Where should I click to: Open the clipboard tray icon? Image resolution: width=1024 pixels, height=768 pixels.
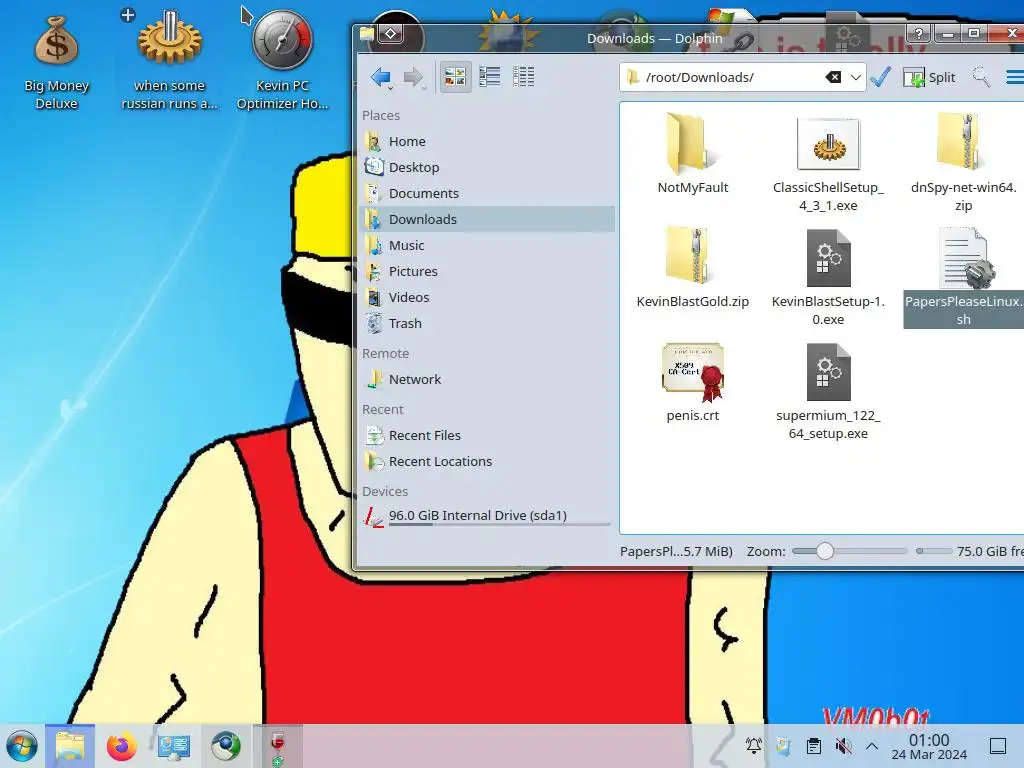pyautogui.click(x=814, y=746)
